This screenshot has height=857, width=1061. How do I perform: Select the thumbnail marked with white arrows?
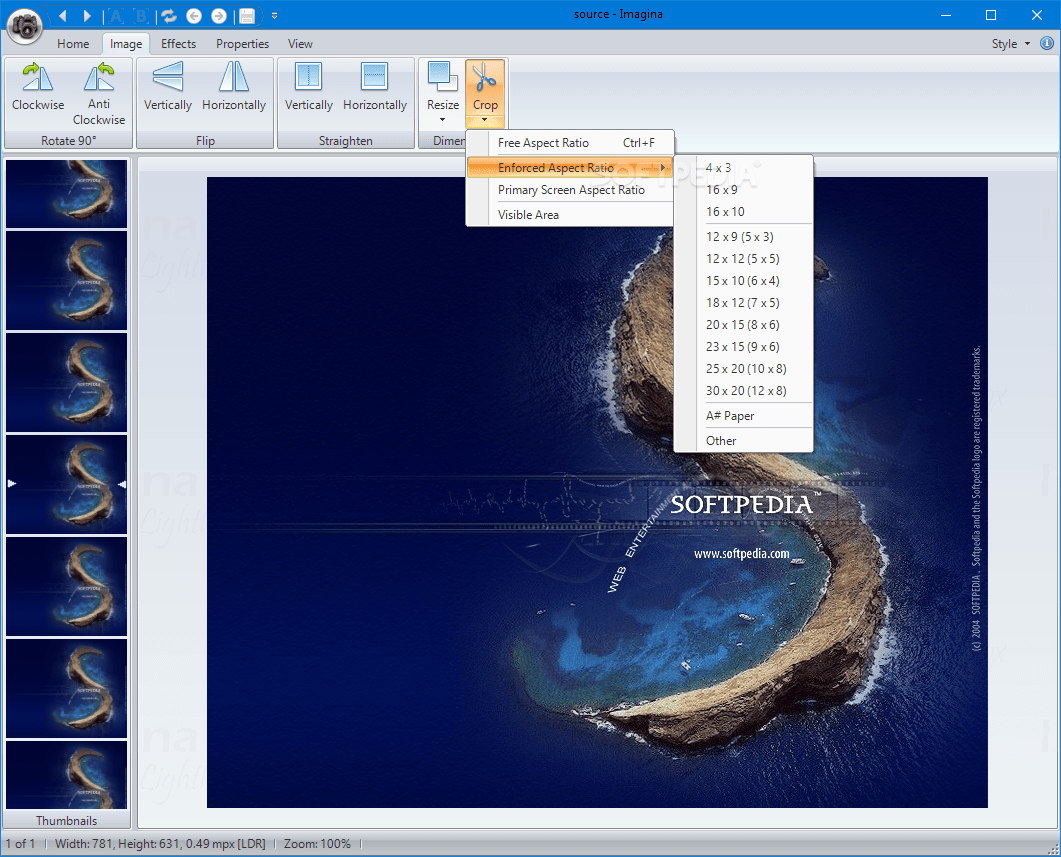coord(66,484)
